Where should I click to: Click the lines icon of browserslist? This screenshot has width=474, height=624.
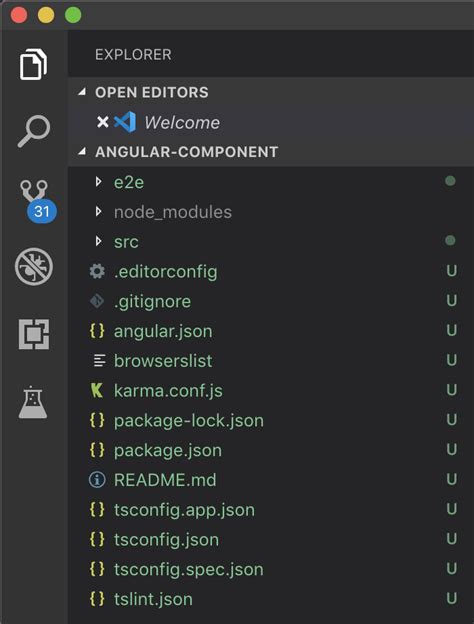99,361
